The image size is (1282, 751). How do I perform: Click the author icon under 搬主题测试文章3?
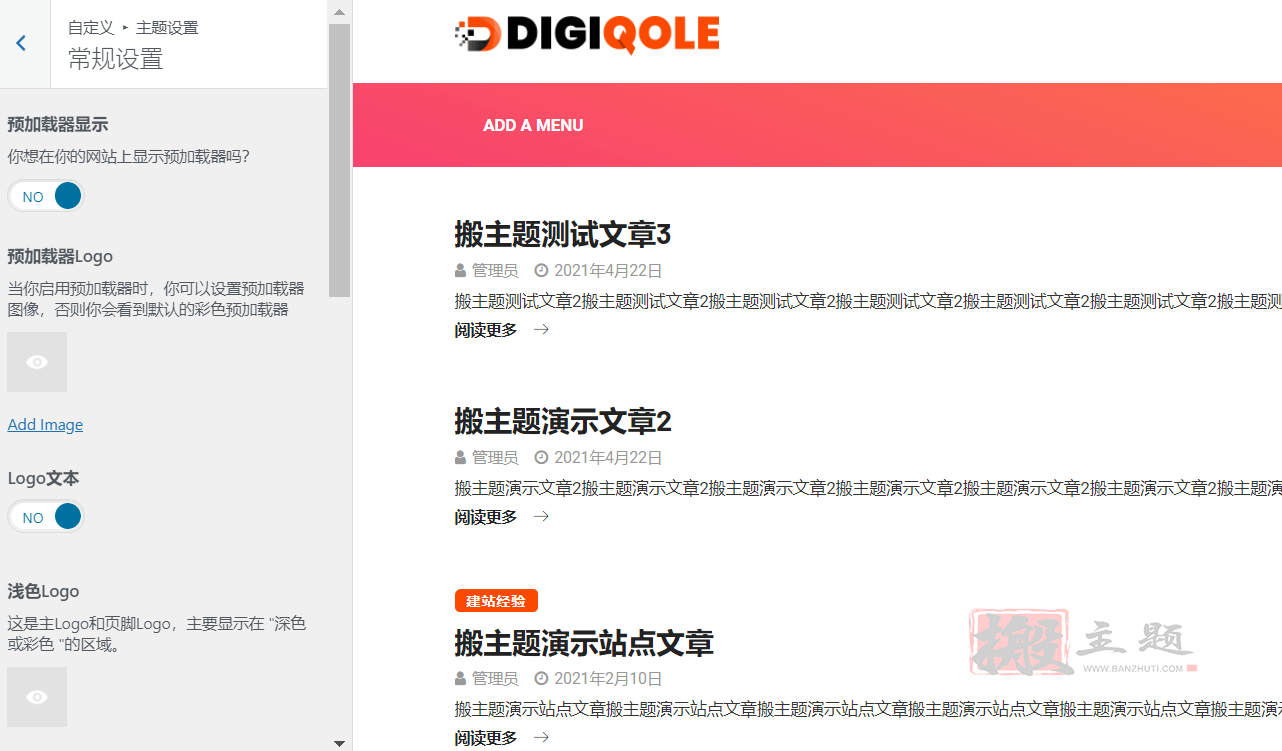coord(460,270)
